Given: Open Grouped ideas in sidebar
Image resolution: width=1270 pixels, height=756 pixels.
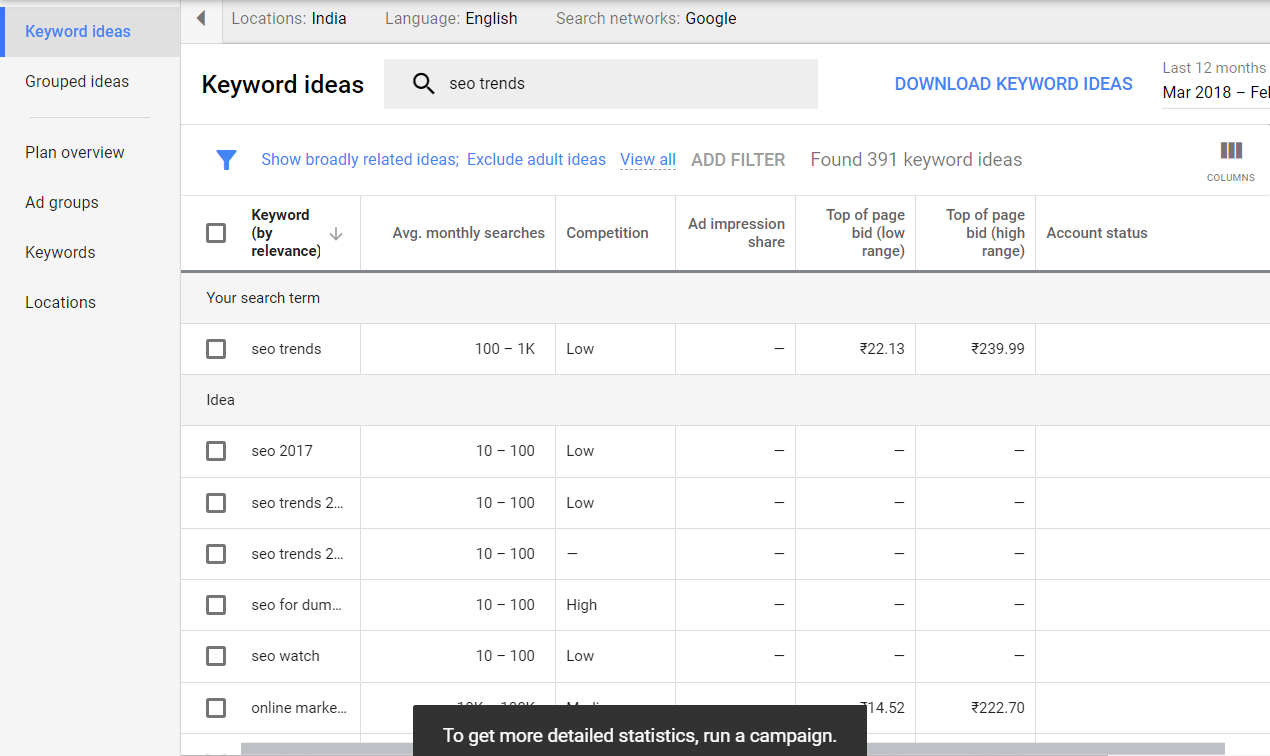Looking at the screenshot, I should click(x=77, y=82).
